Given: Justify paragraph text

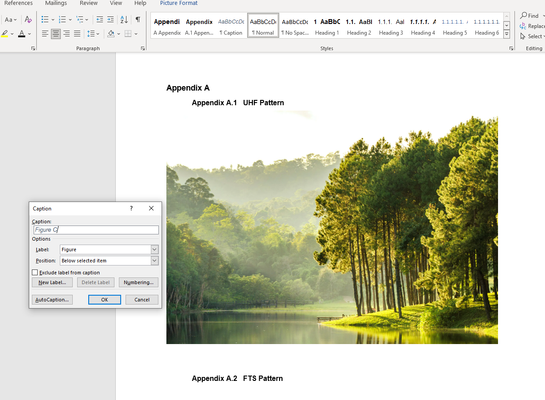Looking at the screenshot, I should (77, 34).
